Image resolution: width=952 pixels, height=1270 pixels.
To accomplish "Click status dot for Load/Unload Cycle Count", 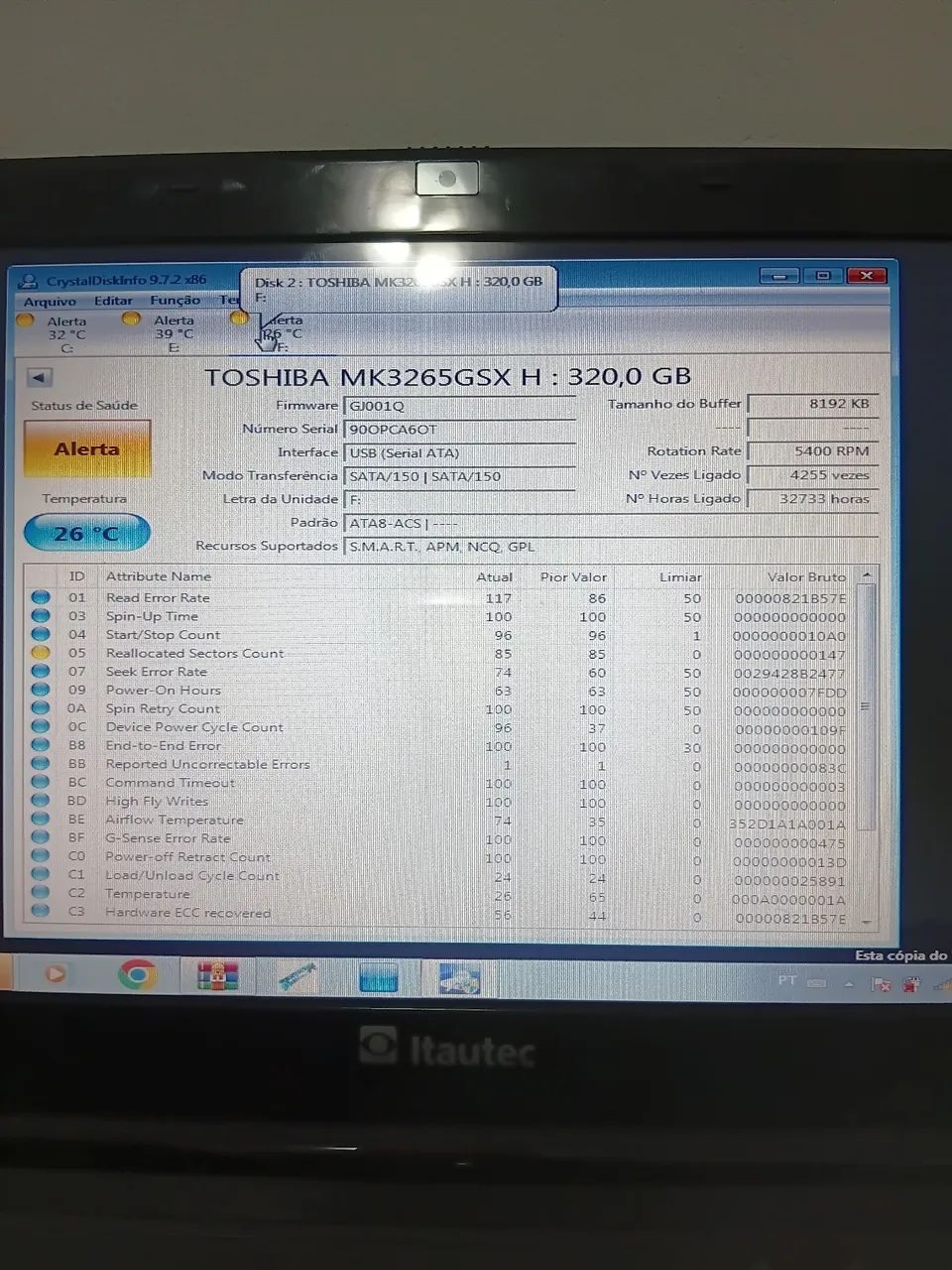I will click(40, 875).
